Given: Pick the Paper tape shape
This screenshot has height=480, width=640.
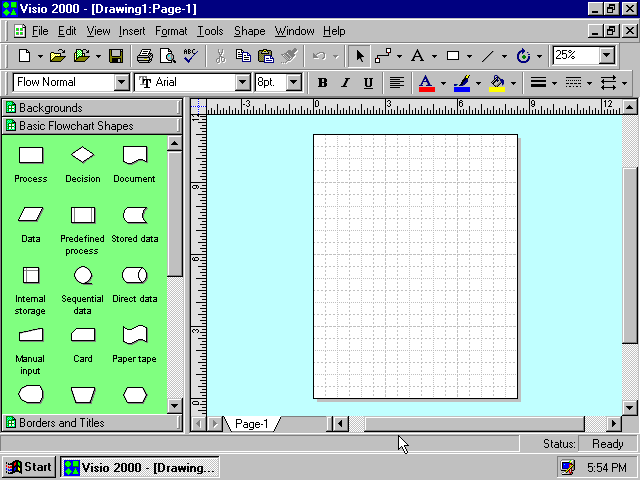Looking at the screenshot, I should tap(135, 335).
